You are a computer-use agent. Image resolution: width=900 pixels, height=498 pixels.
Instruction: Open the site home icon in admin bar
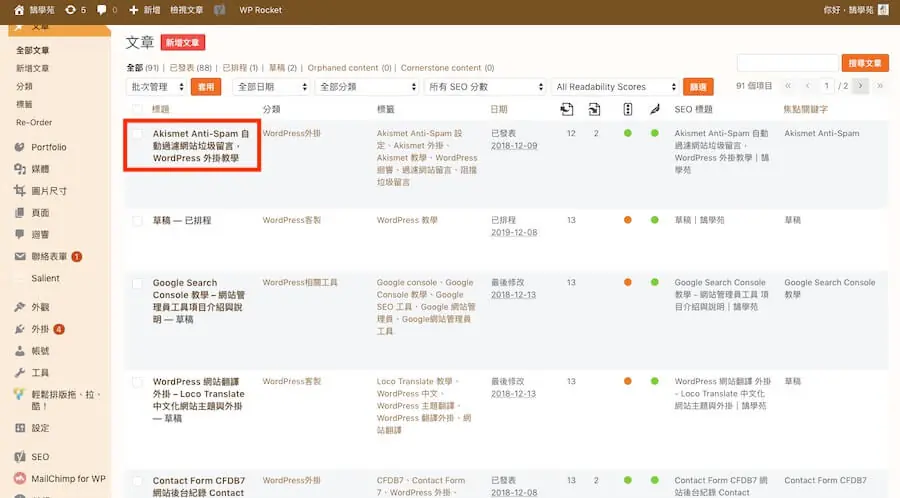coord(18,10)
